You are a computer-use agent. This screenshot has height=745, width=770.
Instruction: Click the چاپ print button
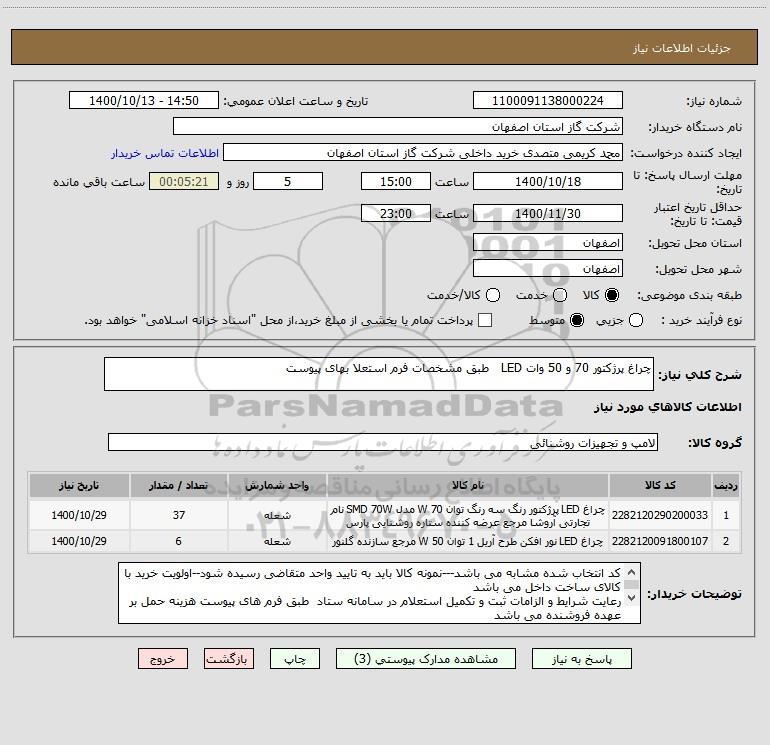point(295,659)
